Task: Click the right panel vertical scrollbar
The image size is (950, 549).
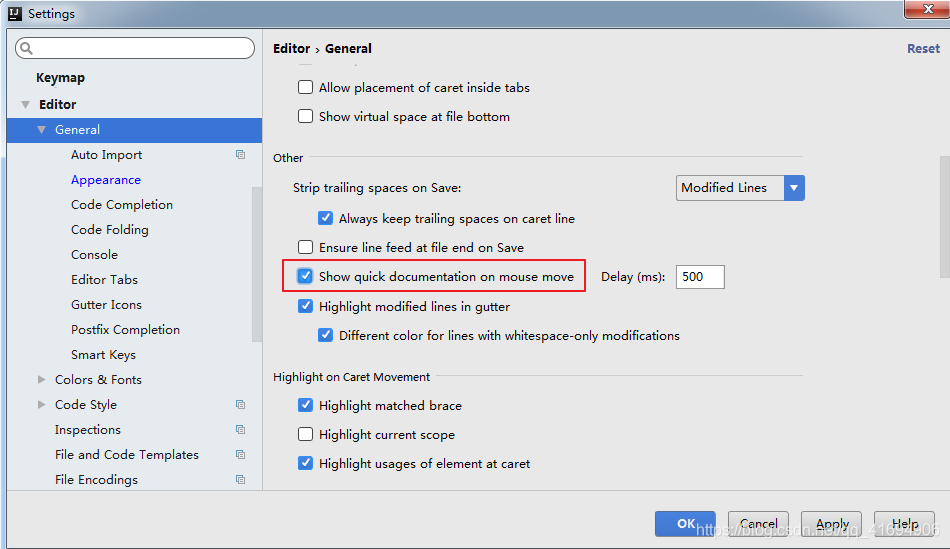Action: pos(945,217)
